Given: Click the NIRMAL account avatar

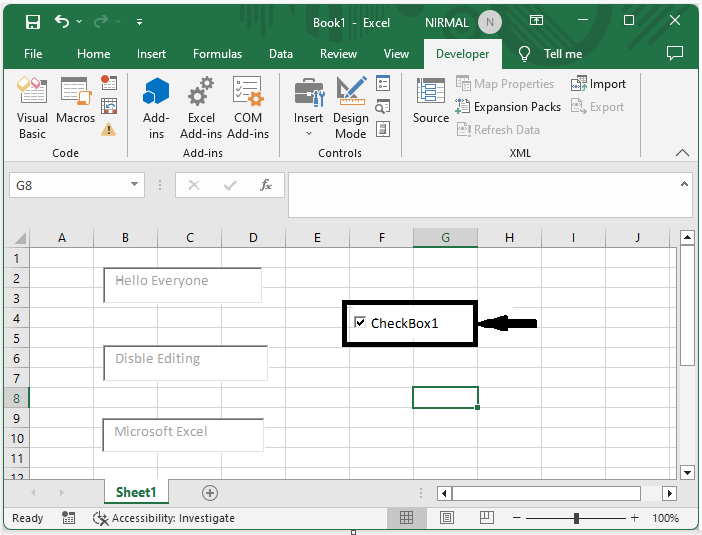Looking at the screenshot, I should pos(489,22).
